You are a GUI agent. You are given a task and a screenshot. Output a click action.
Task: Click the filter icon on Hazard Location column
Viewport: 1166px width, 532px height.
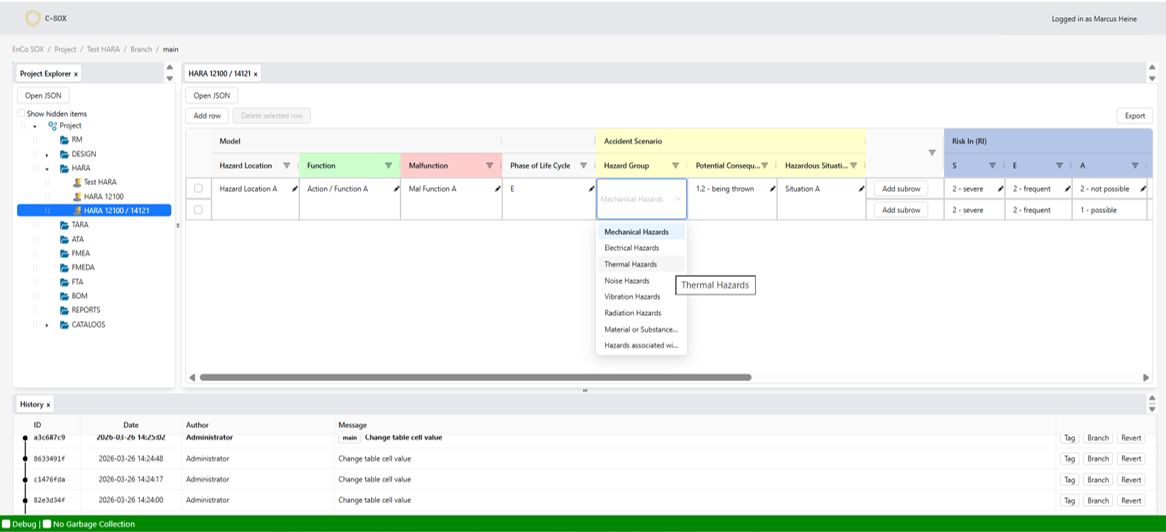[x=287, y=166]
